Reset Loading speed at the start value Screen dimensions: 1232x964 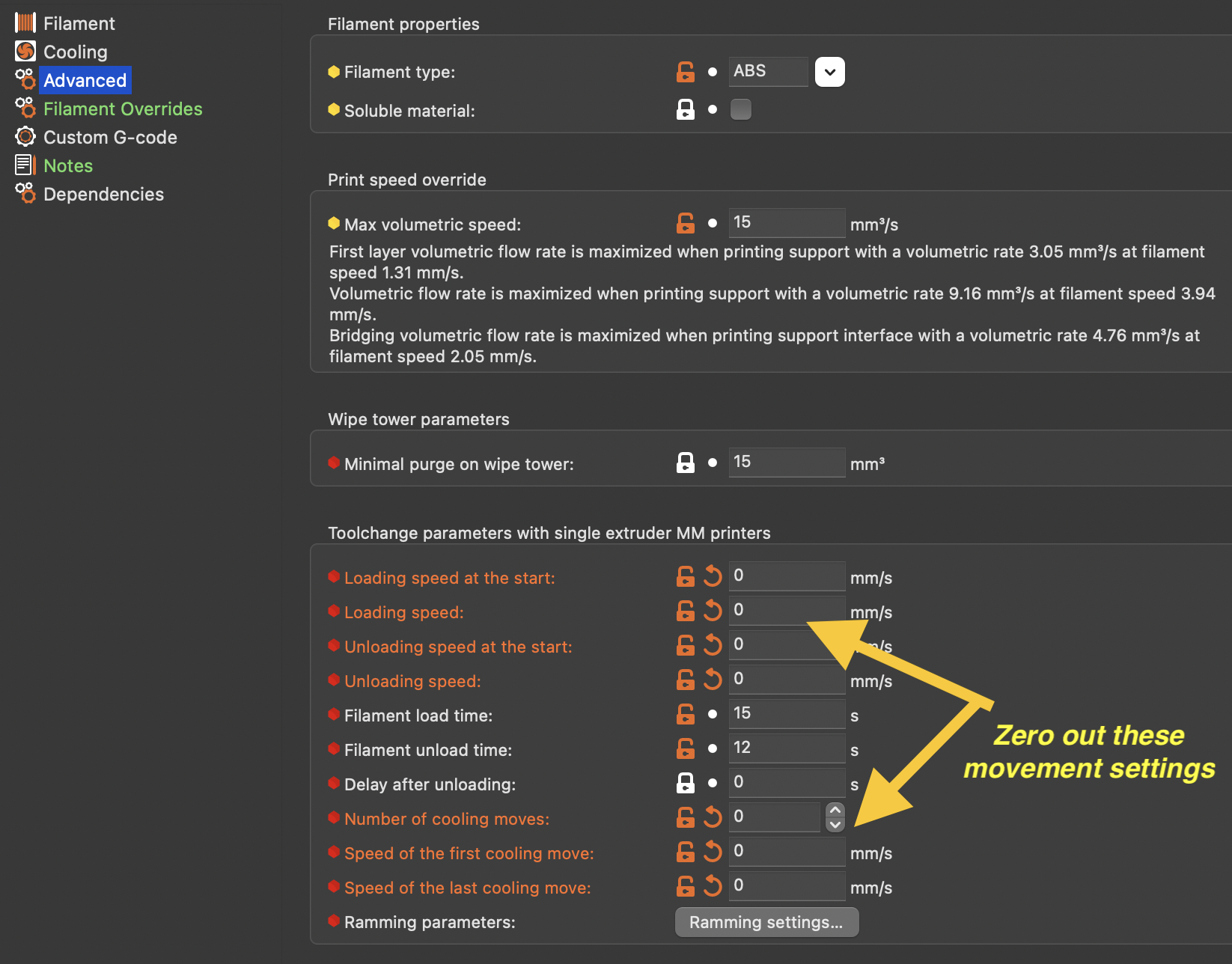(x=713, y=576)
